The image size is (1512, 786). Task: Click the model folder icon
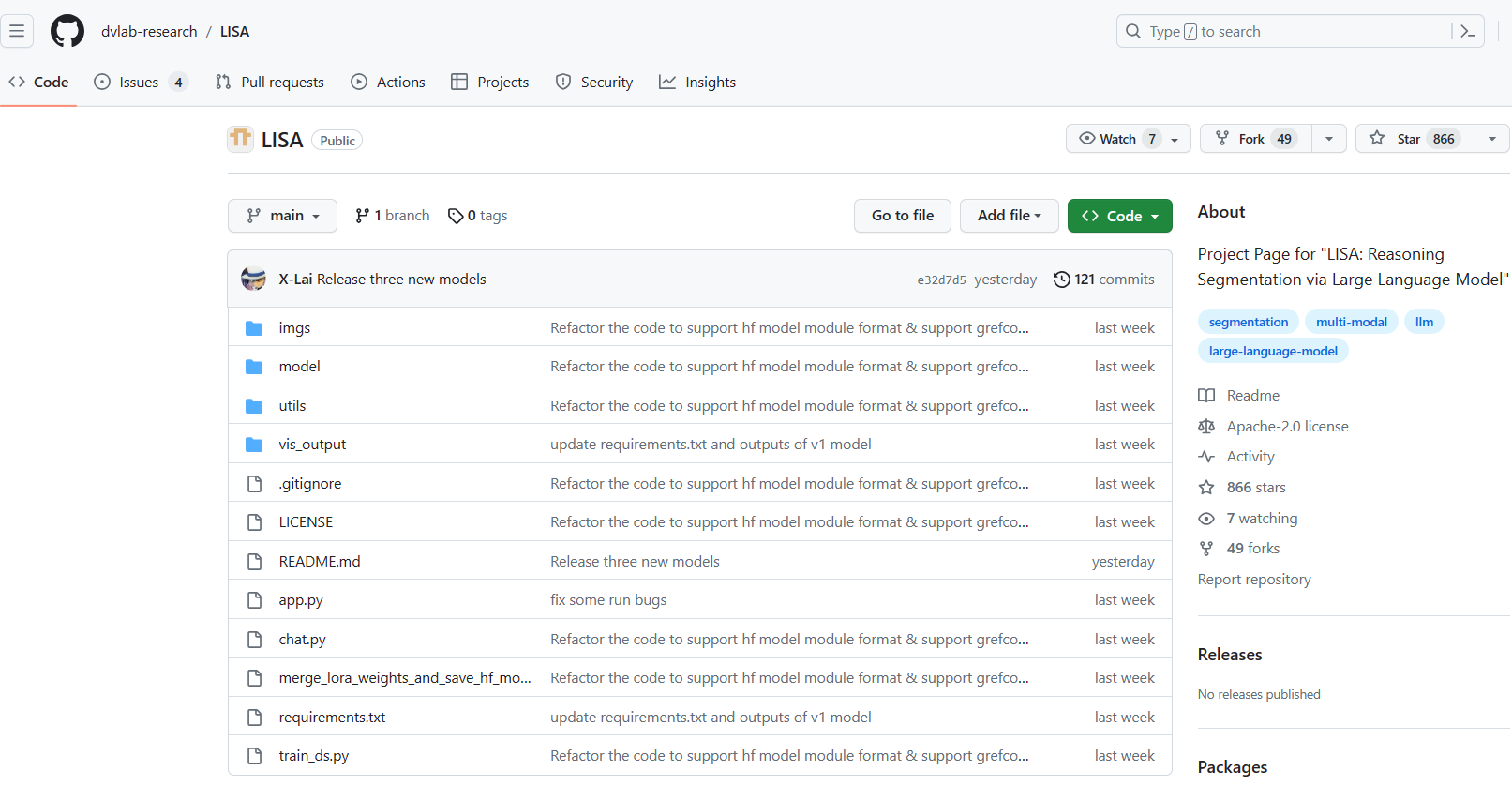coord(254,367)
